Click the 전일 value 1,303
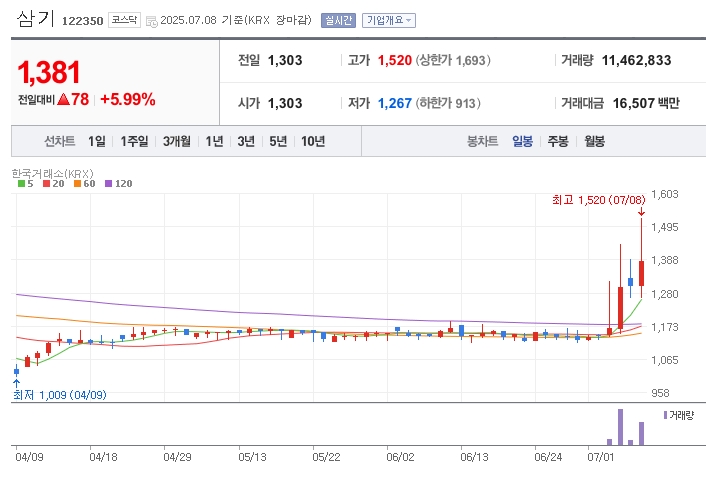Viewport: 706px width, 498px height. coord(285,60)
